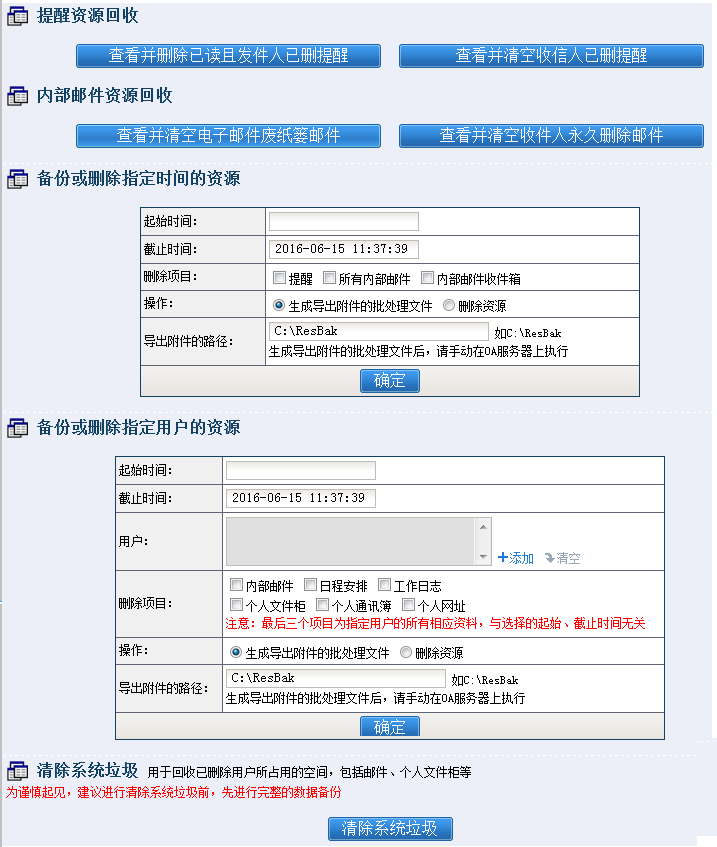Click the 用户: label

tap(133, 541)
